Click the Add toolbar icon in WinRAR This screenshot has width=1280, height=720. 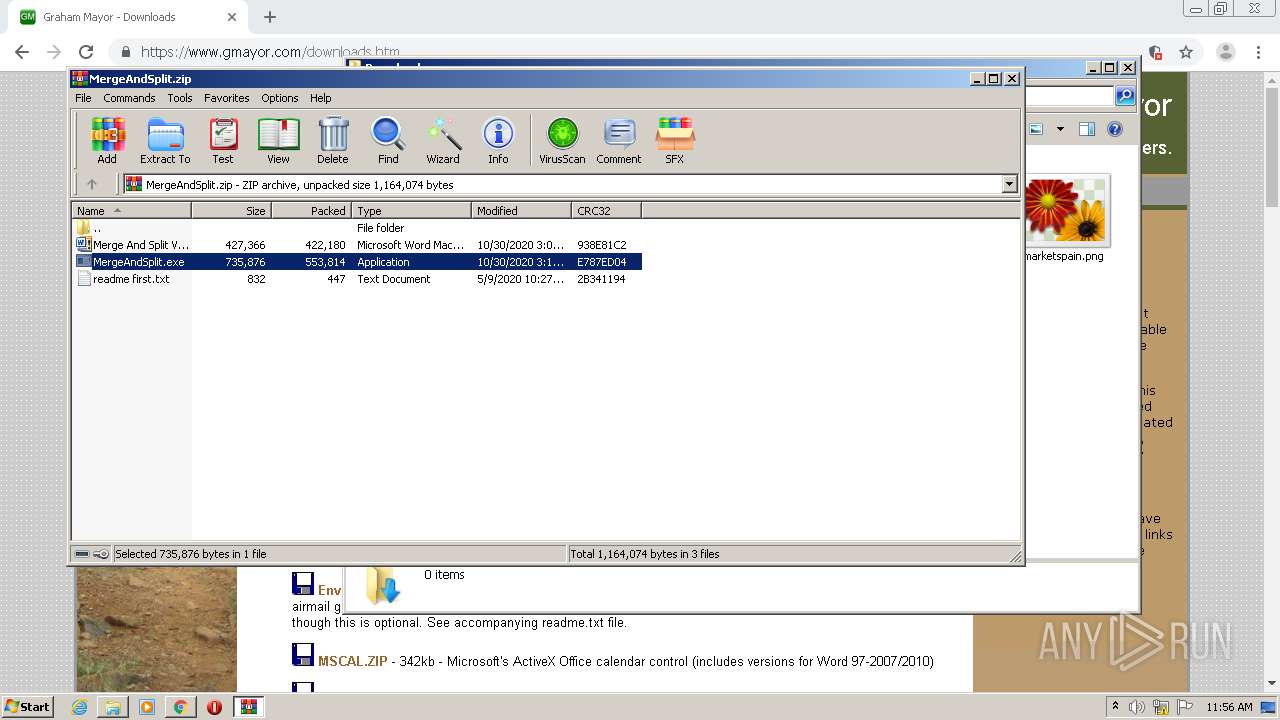107,140
